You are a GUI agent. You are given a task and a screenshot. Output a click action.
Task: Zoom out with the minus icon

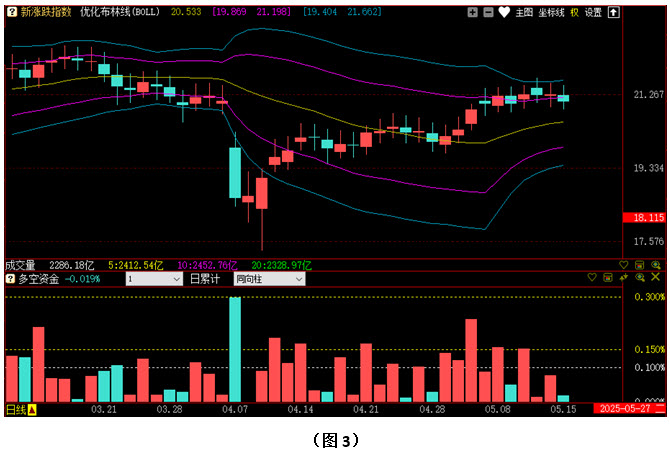488,12
